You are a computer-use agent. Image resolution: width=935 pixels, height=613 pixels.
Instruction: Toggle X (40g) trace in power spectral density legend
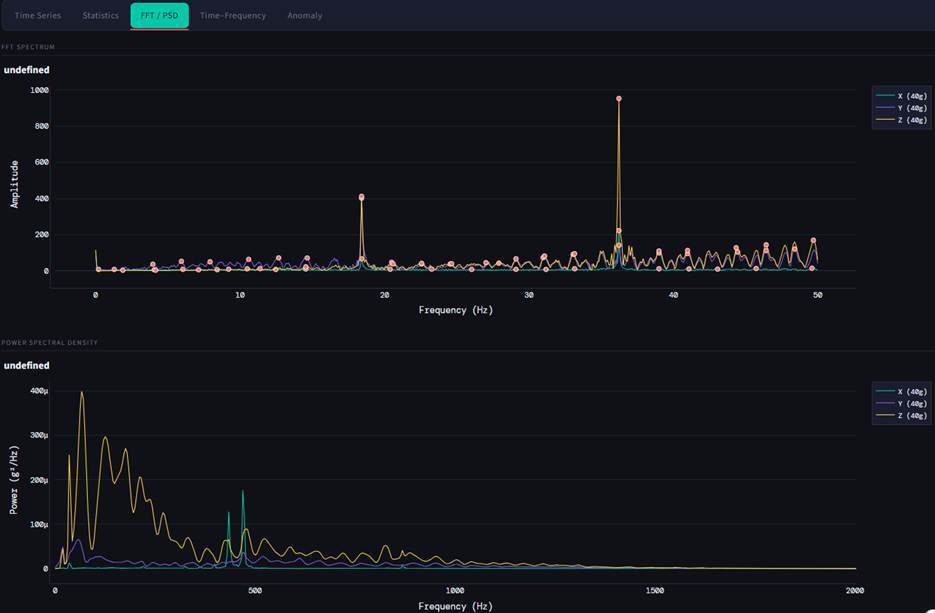tap(901, 392)
